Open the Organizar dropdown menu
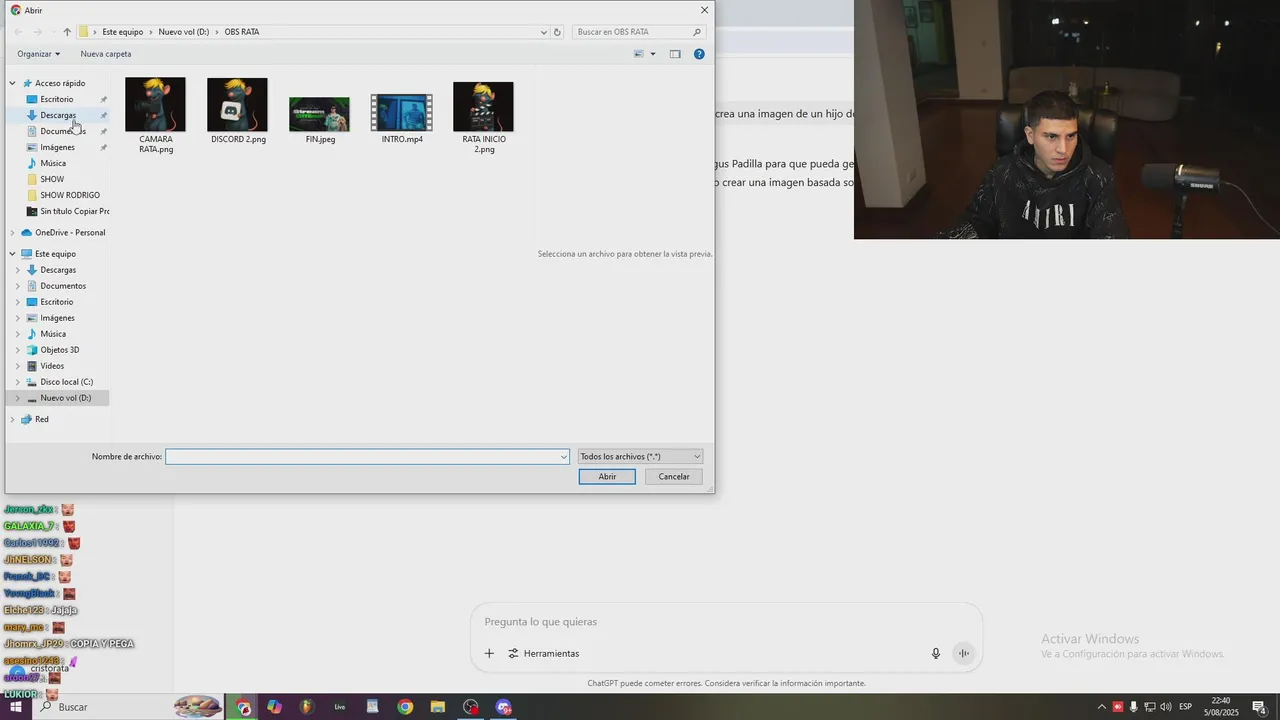Viewport: 1280px width, 720px height. pyautogui.click(x=39, y=54)
